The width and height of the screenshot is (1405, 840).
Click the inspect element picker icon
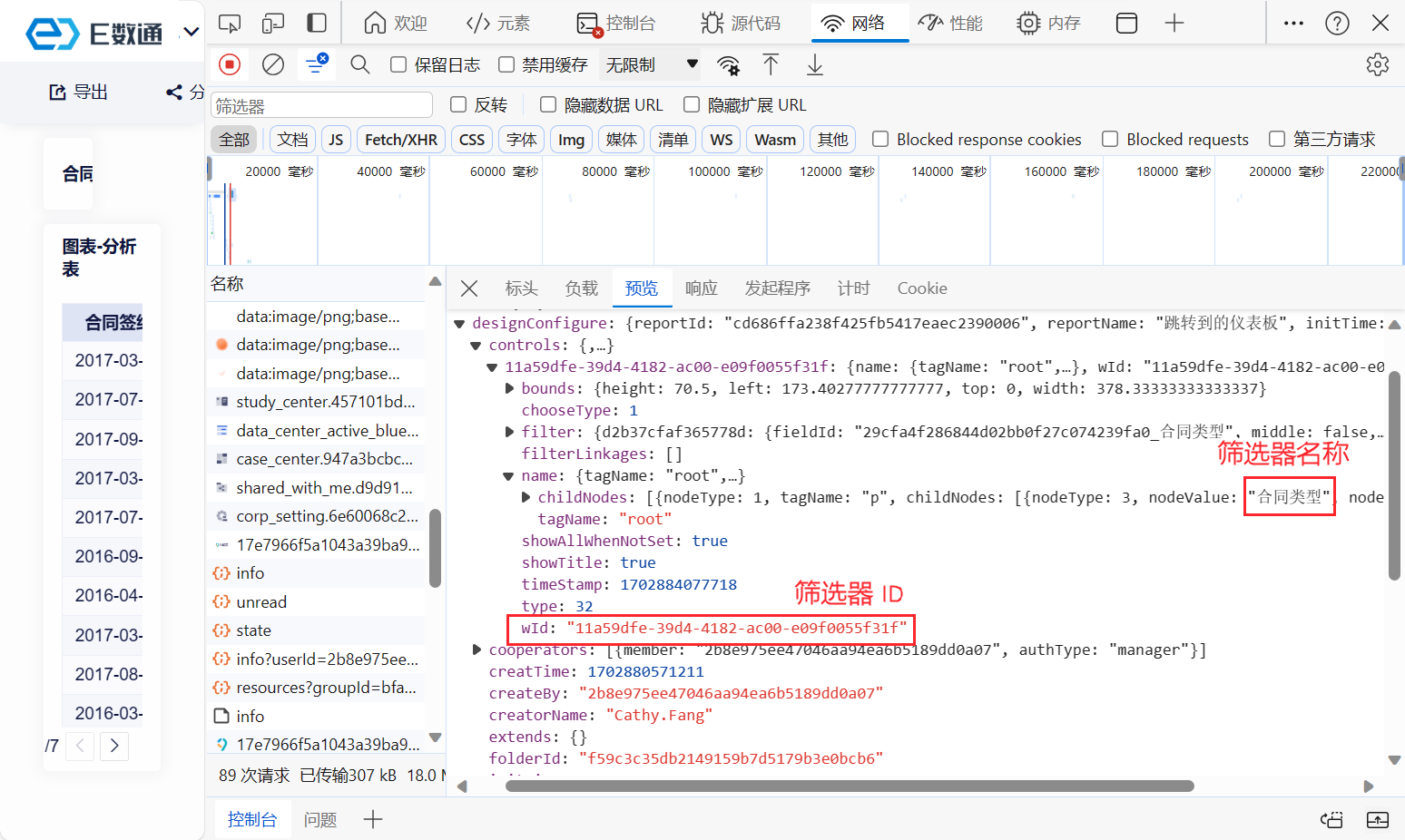point(231,23)
